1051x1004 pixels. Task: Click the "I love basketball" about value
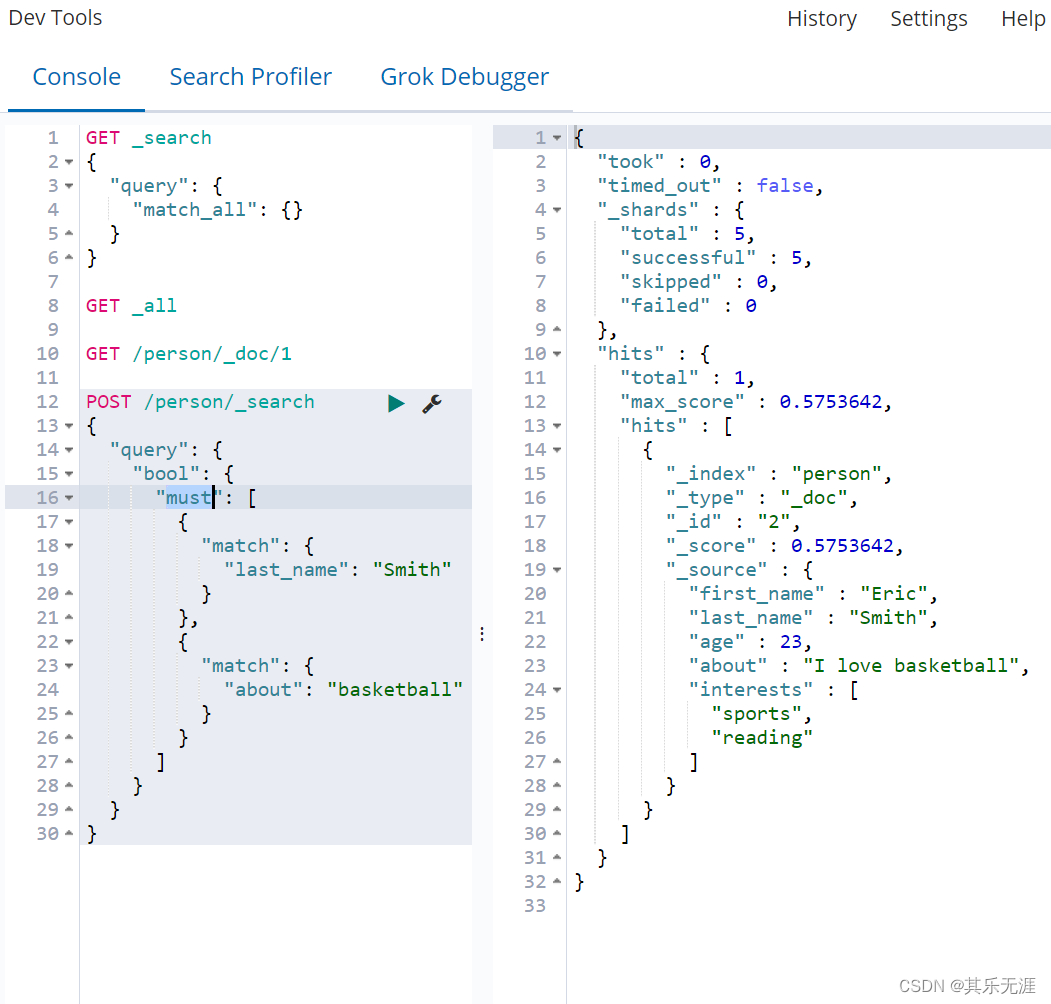[911, 666]
